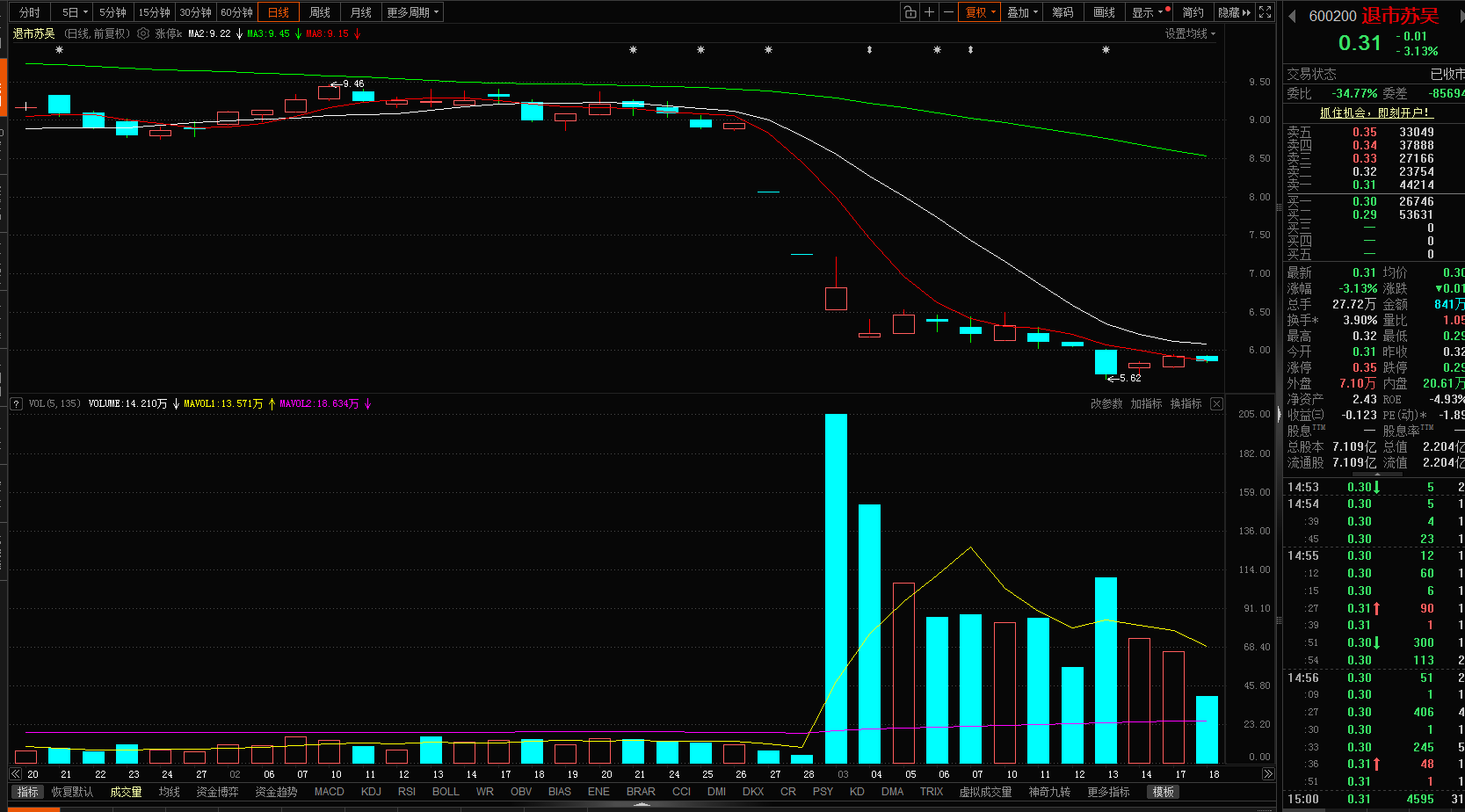Click the 抓住机会，即刻开户 link
1465x812 pixels.
point(1376,112)
